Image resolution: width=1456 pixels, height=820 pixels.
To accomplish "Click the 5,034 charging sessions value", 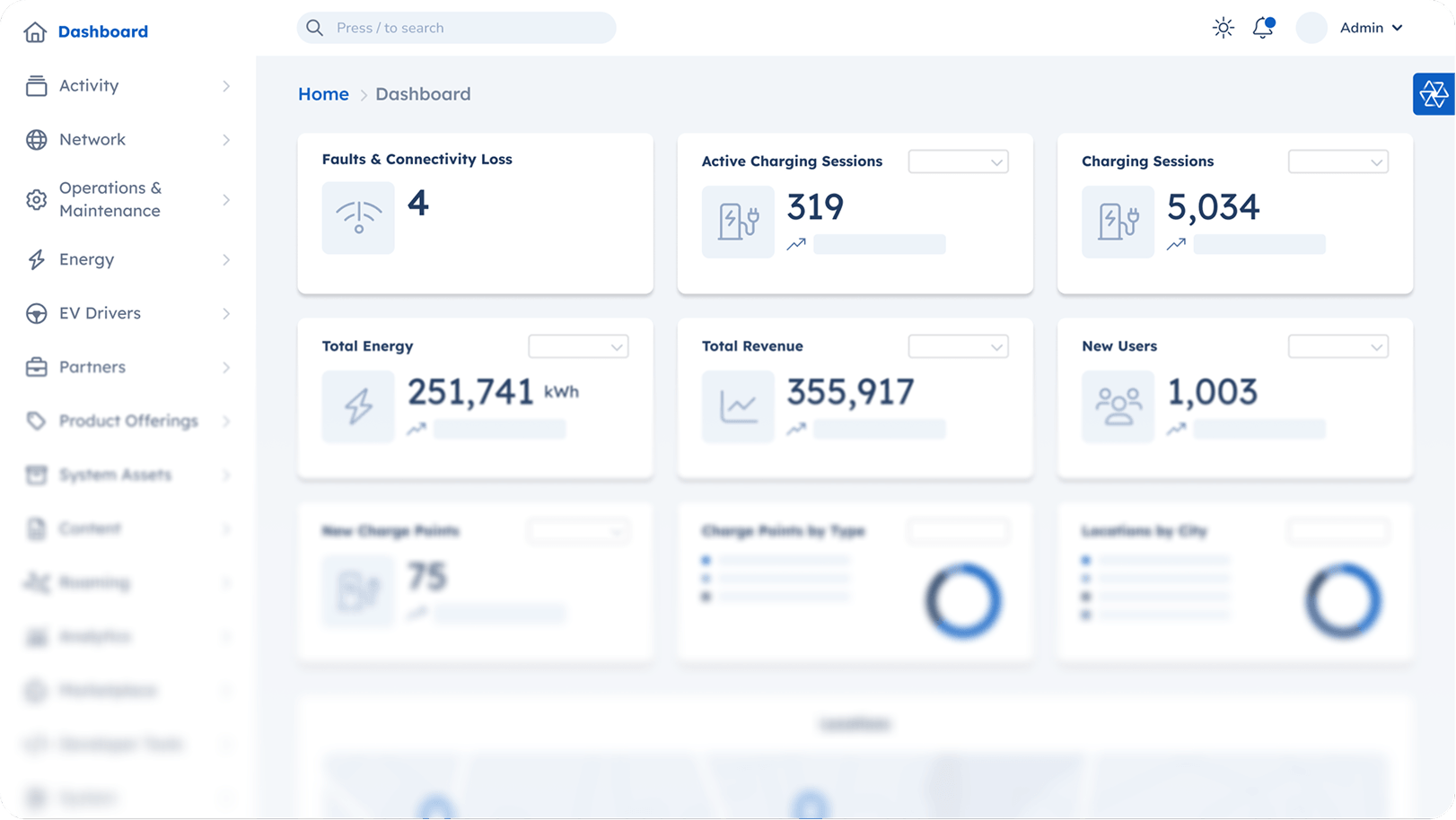I will pos(1213,208).
